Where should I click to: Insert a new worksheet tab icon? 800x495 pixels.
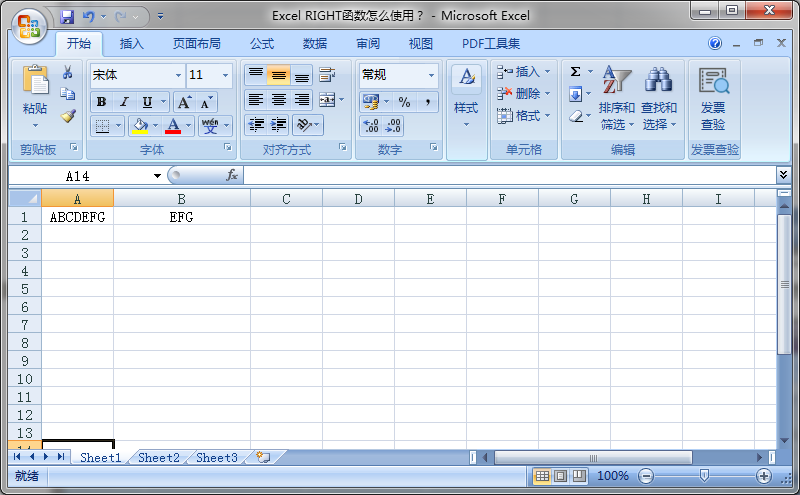tap(263, 457)
